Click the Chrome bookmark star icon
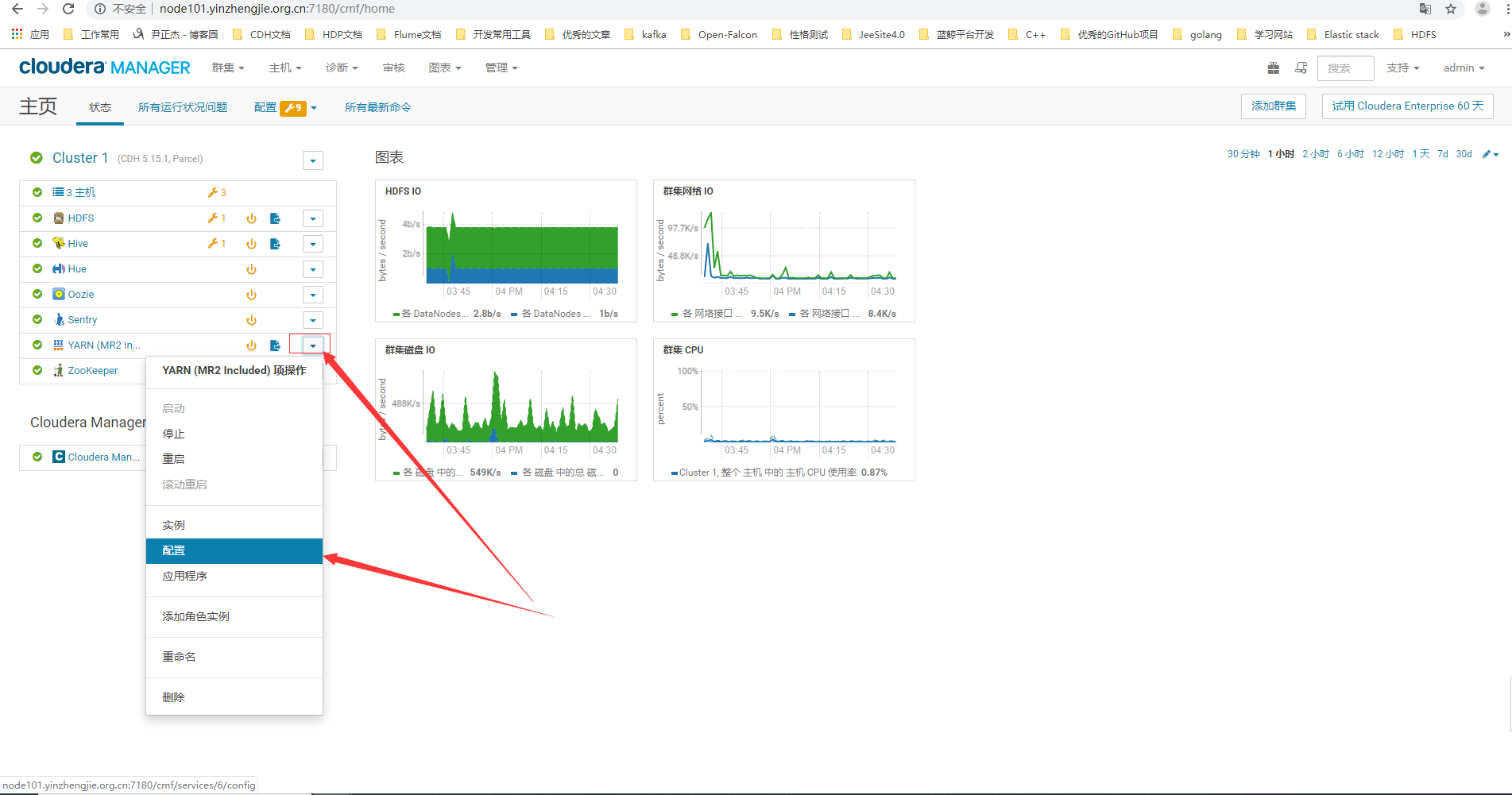Viewport: 1512px width, 795px height. (x=1451, y=9)
